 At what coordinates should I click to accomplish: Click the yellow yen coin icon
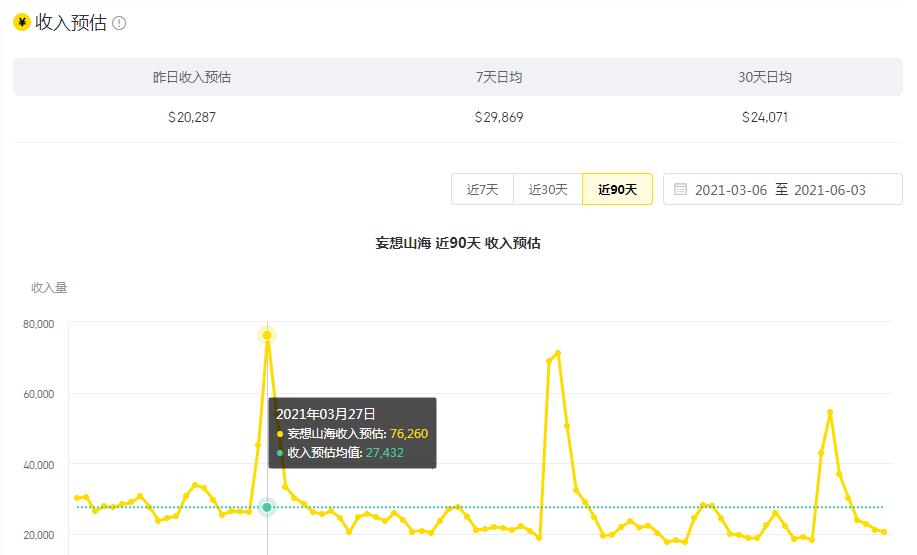point(22,23)
